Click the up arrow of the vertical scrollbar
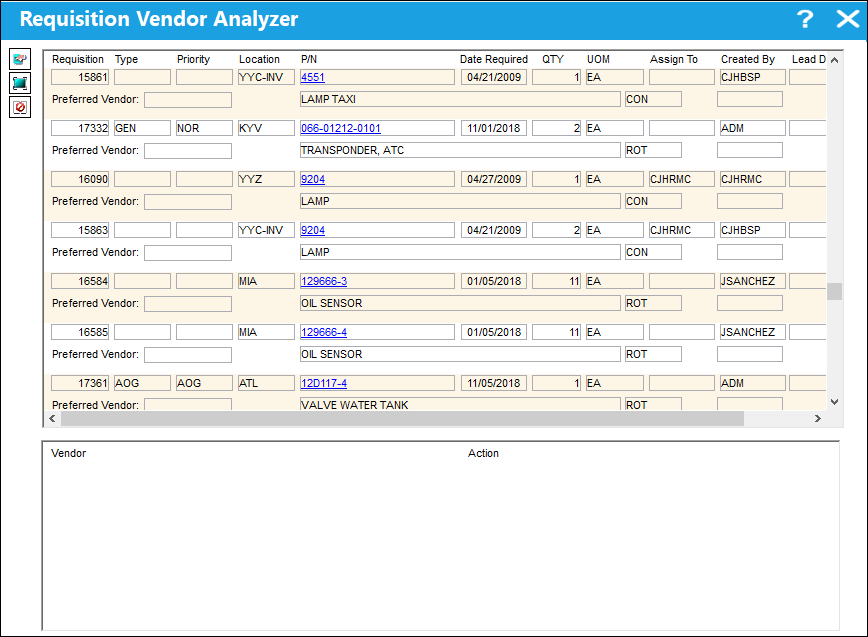This screenshot has height=637, width=868. pos(834,60)
